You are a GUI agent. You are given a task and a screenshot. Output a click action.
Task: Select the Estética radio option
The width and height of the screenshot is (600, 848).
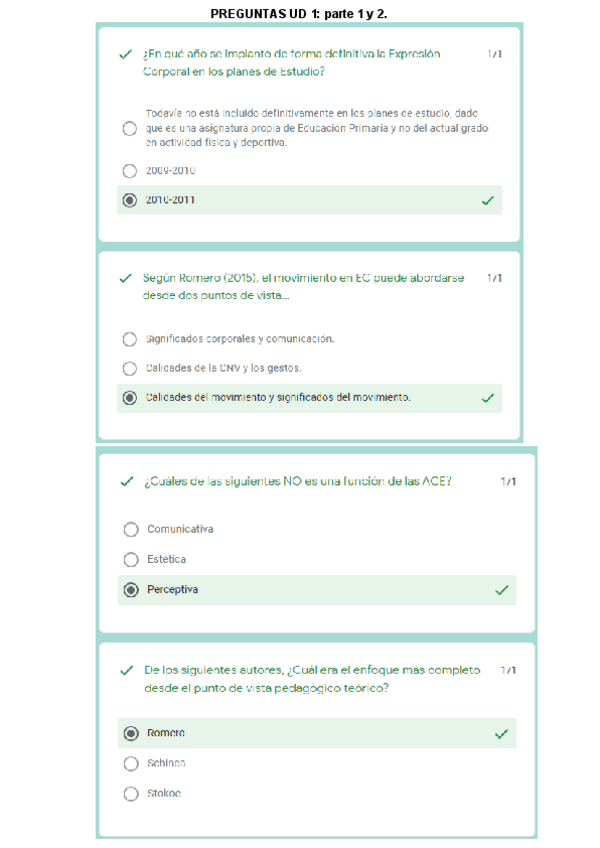(x=131, y=560)
